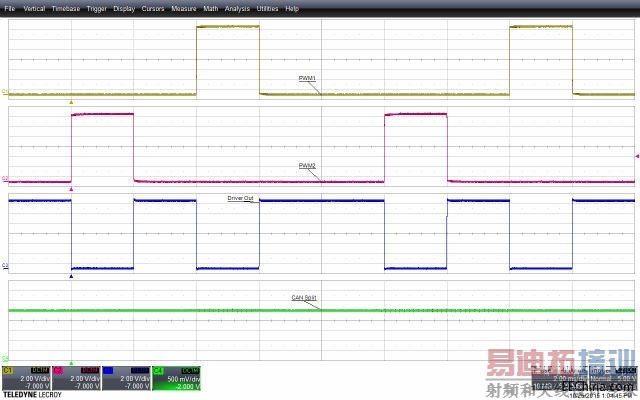Select the yellow trigger delay marker under PWM1 grid

click(x=71, y=102)
